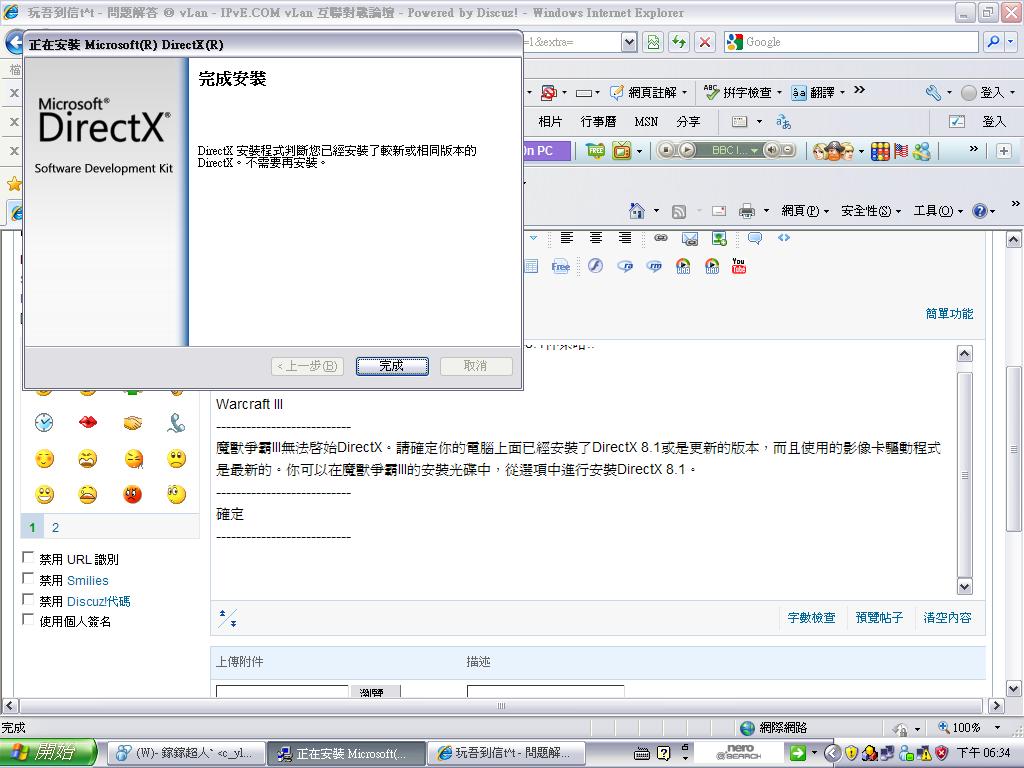The width and height of the screenshot is (1024, 768).
Task: Open the 相片 menu item
Action: 550,121
